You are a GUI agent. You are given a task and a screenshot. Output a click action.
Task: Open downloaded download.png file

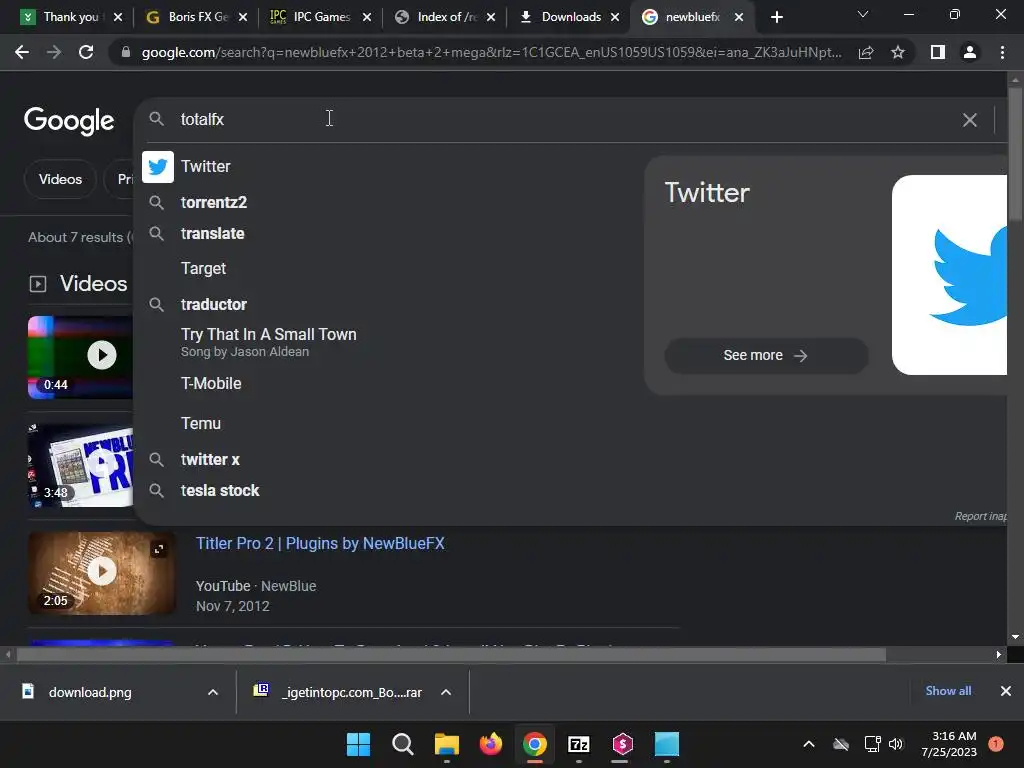(89, 692)
